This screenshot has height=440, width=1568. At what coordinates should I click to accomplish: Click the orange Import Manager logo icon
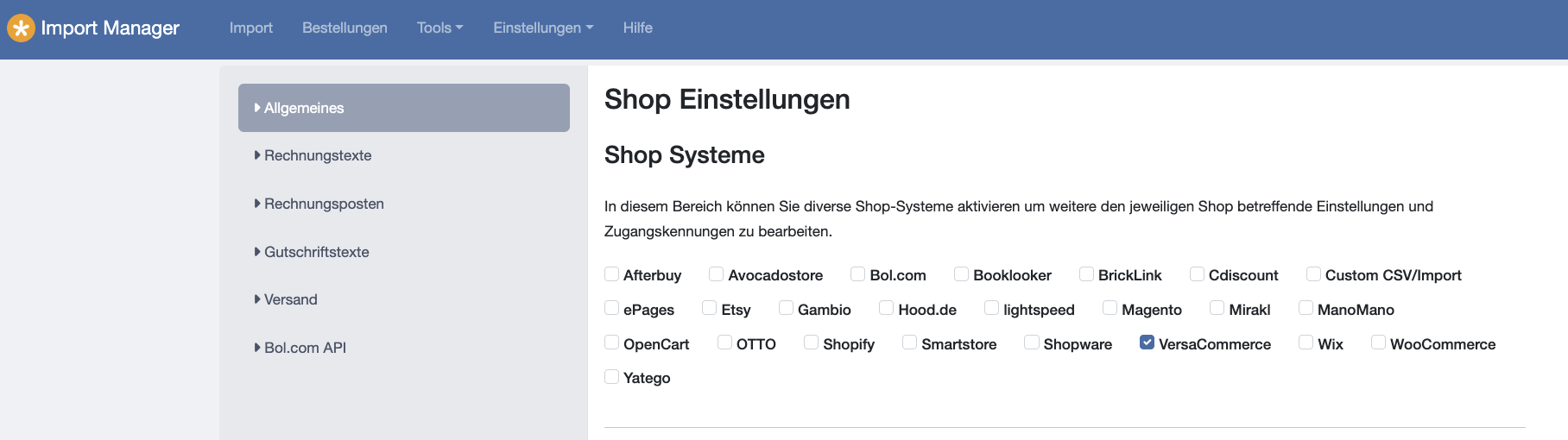point(21,28)
